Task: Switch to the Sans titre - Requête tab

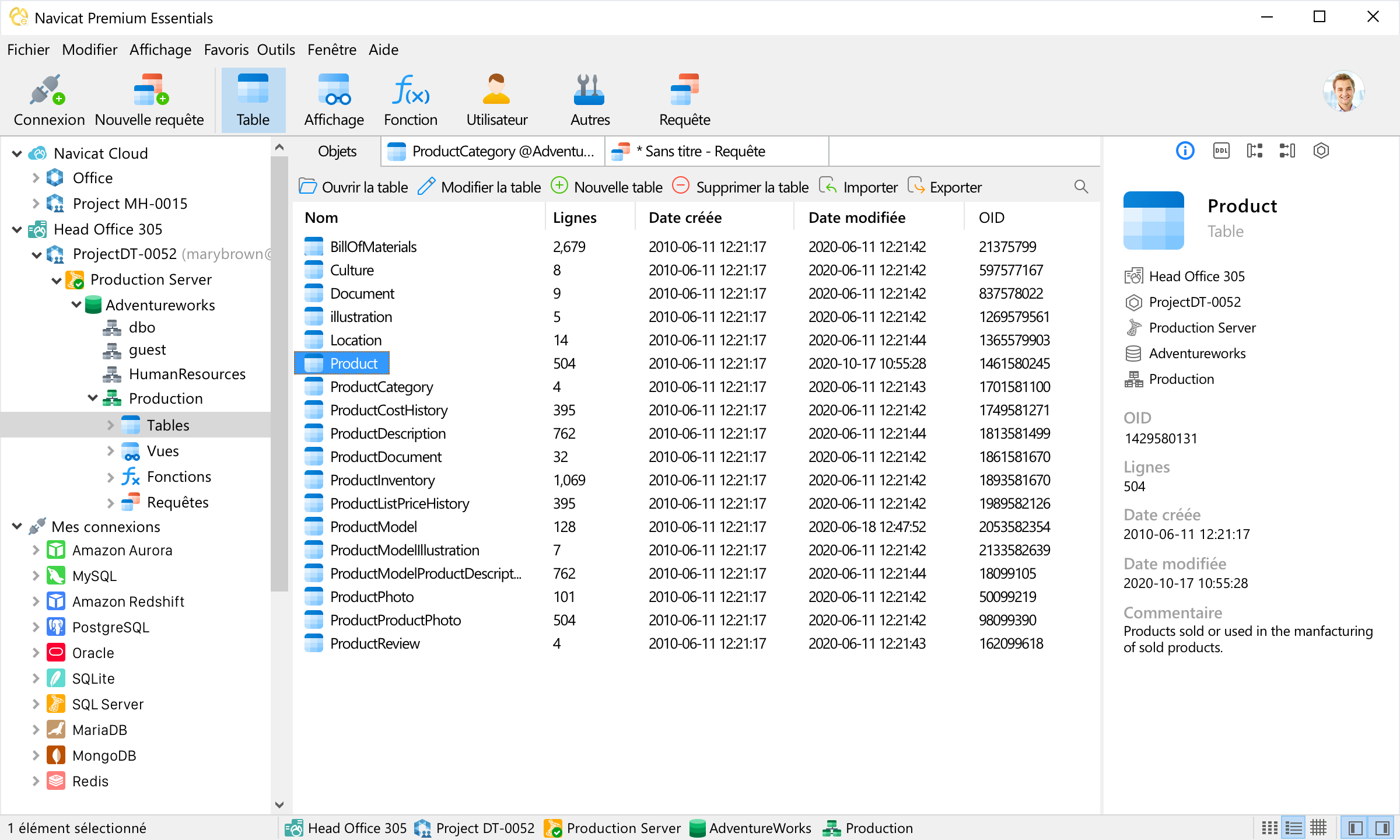Action: 717,151
